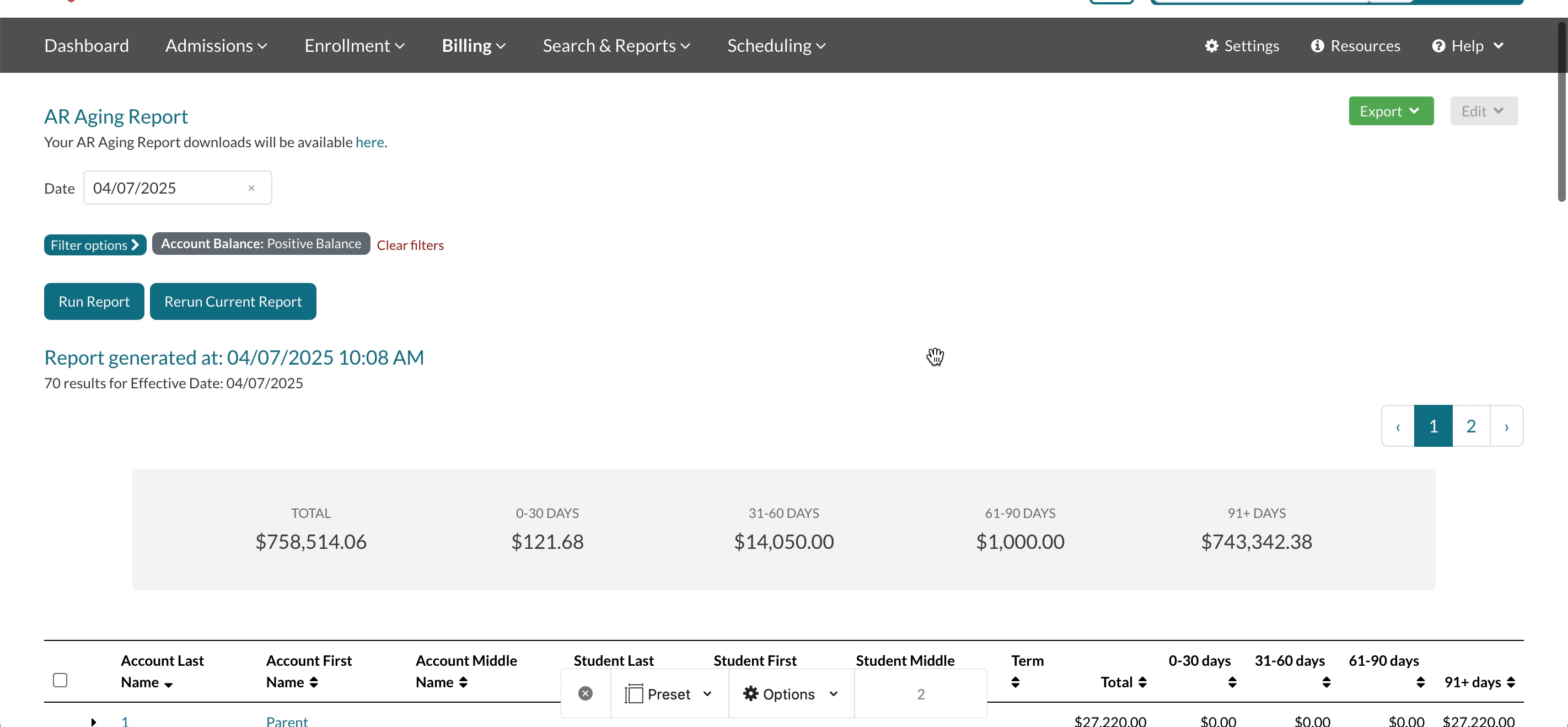The image size is (1568, 727).
Task: Expand the first account row triangle
Action: pyautogui.click(x=93, y=722)
